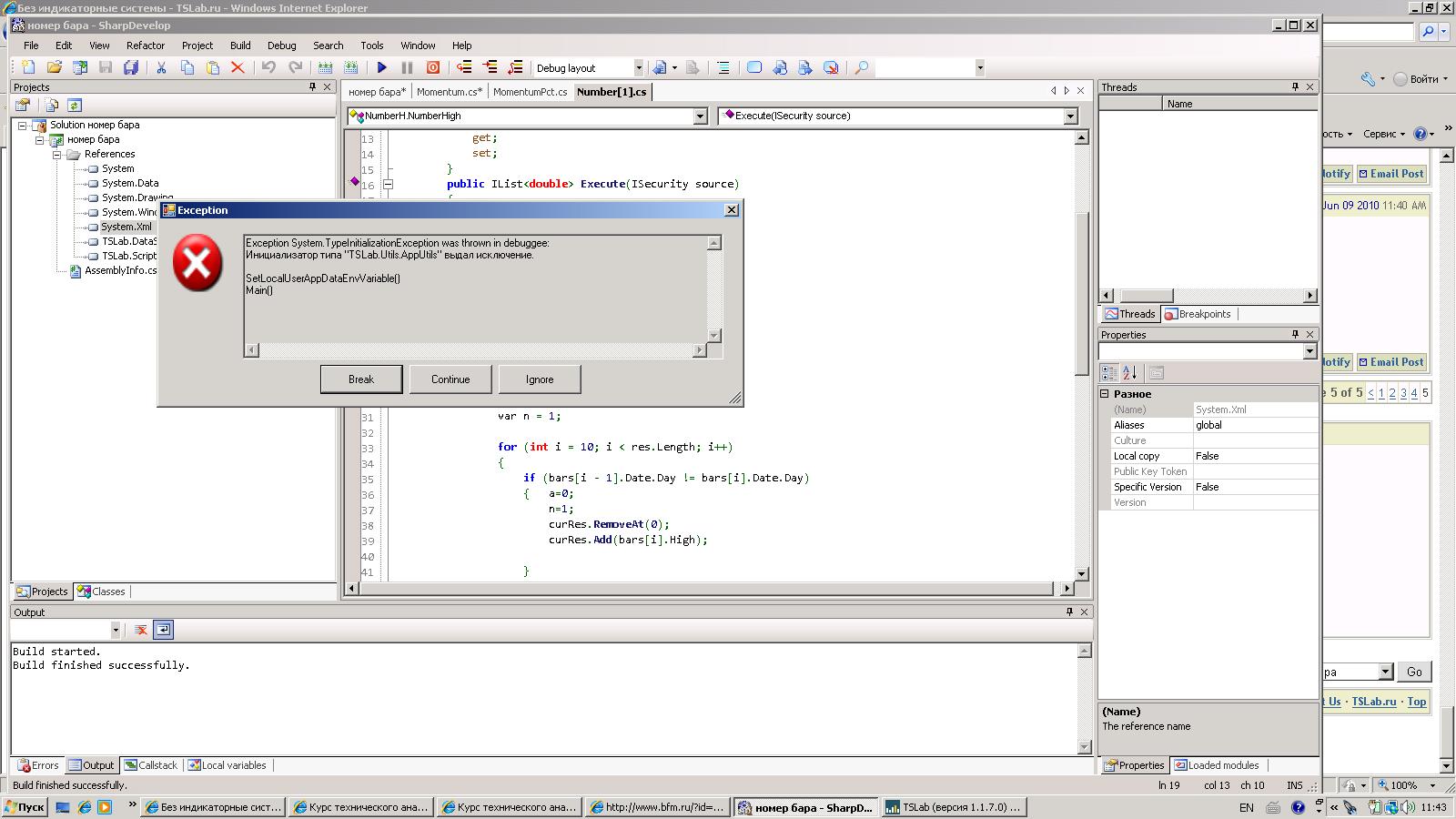The width and height of the screenshot is (1456, 819).
Task: Sort properties alphabetically with A-Z icon
Action: [1130, 373]
